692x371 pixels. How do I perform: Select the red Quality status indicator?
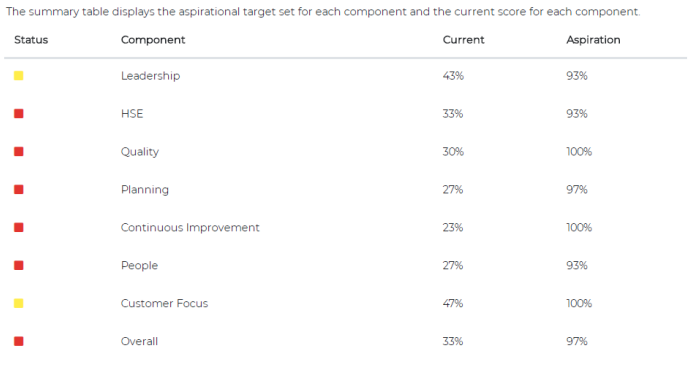pyautogui.click(x=19, y=152)
